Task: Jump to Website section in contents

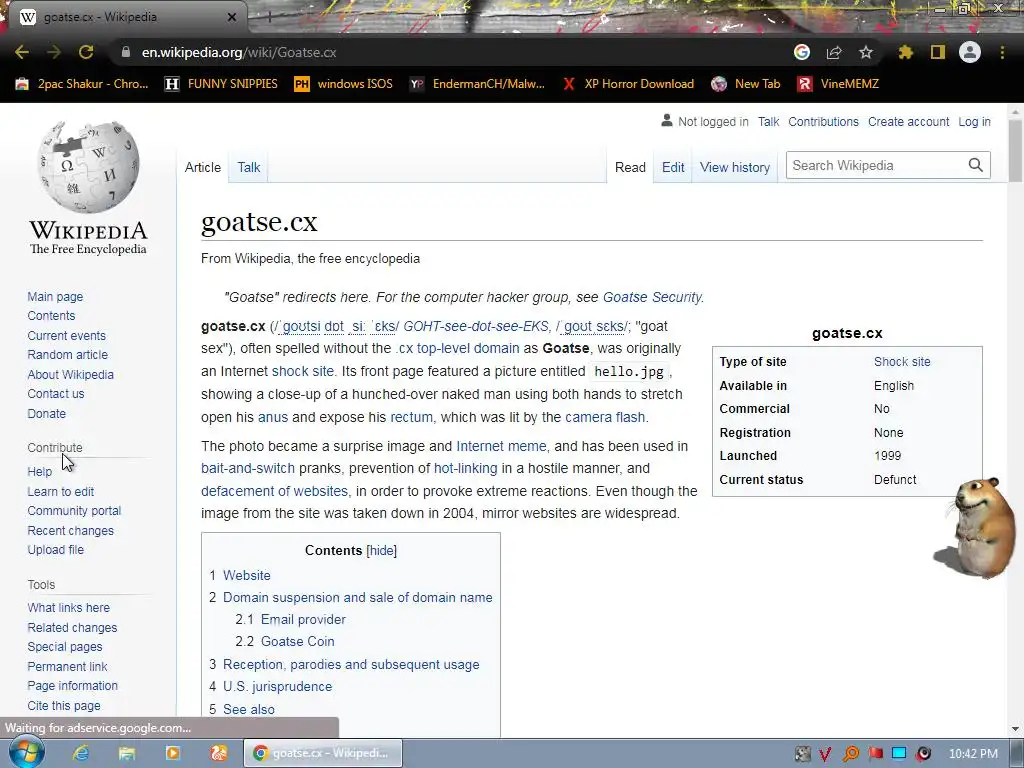Action: 246,575
